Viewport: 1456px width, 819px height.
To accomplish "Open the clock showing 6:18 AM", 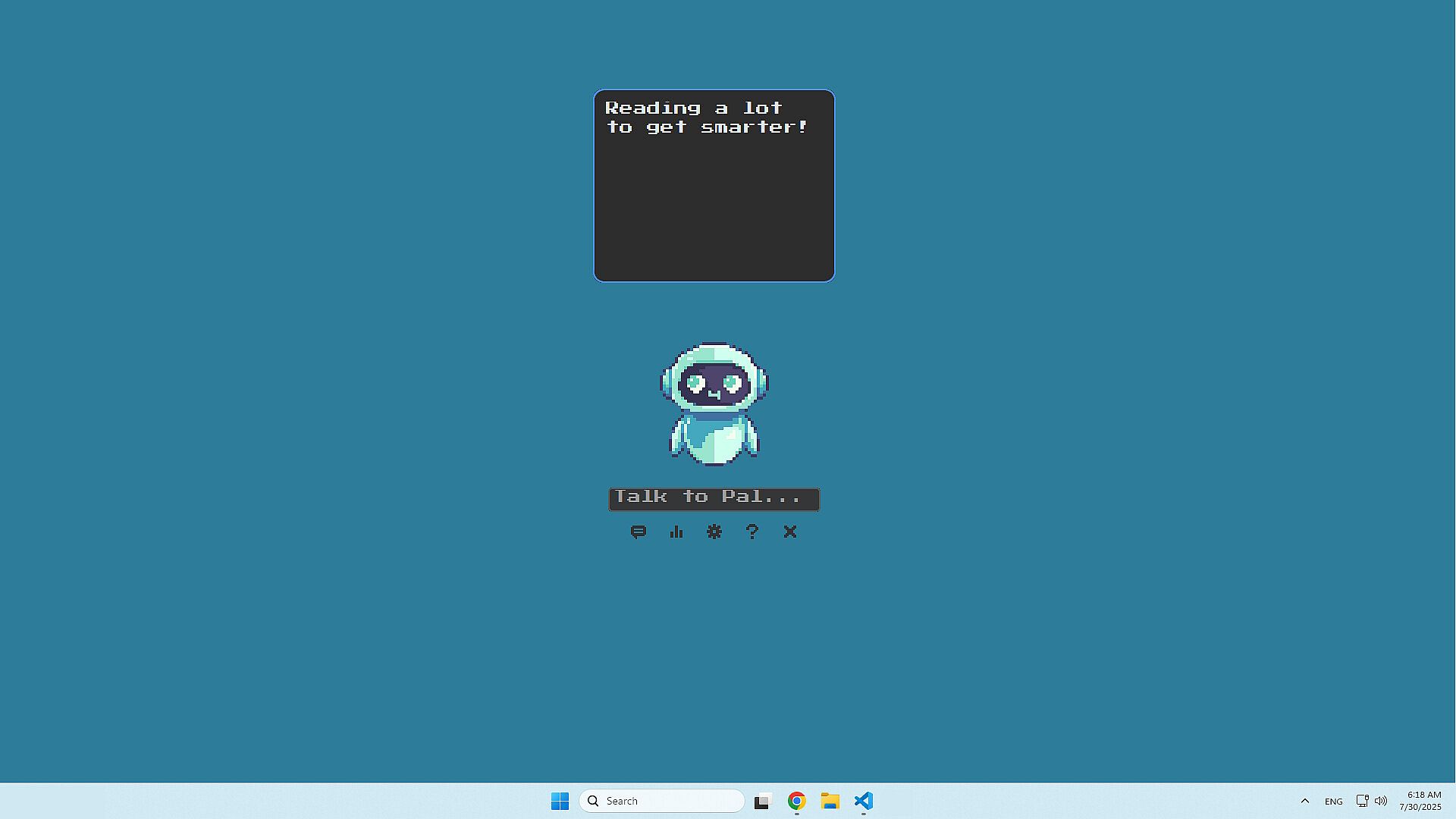I will click(1420, 801).
